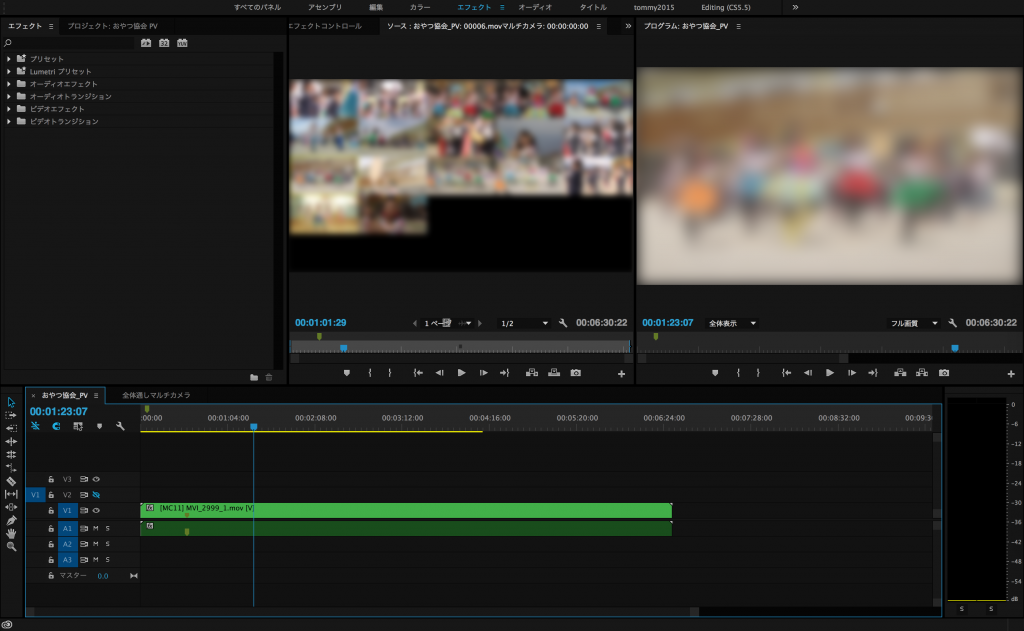Pick the Zoom tool magnifier
The height and width of the screenshot is (631, 1024).
click(11, 546)
